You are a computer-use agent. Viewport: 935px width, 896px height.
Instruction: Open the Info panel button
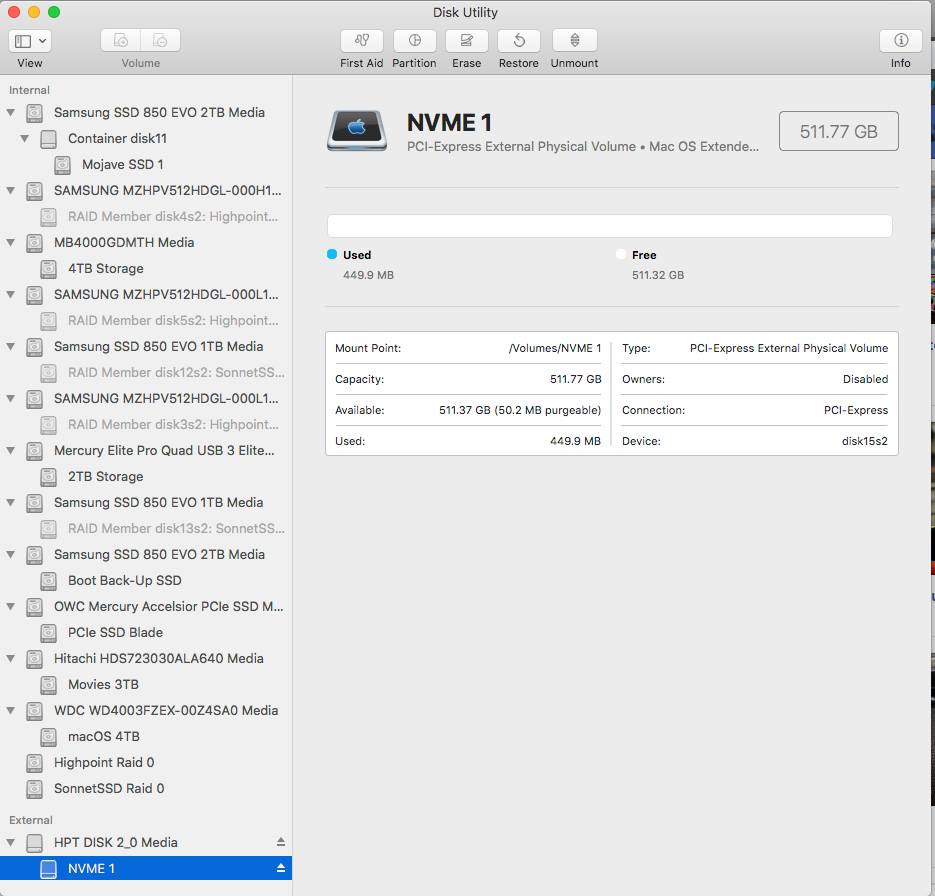(x=900, y=41)
